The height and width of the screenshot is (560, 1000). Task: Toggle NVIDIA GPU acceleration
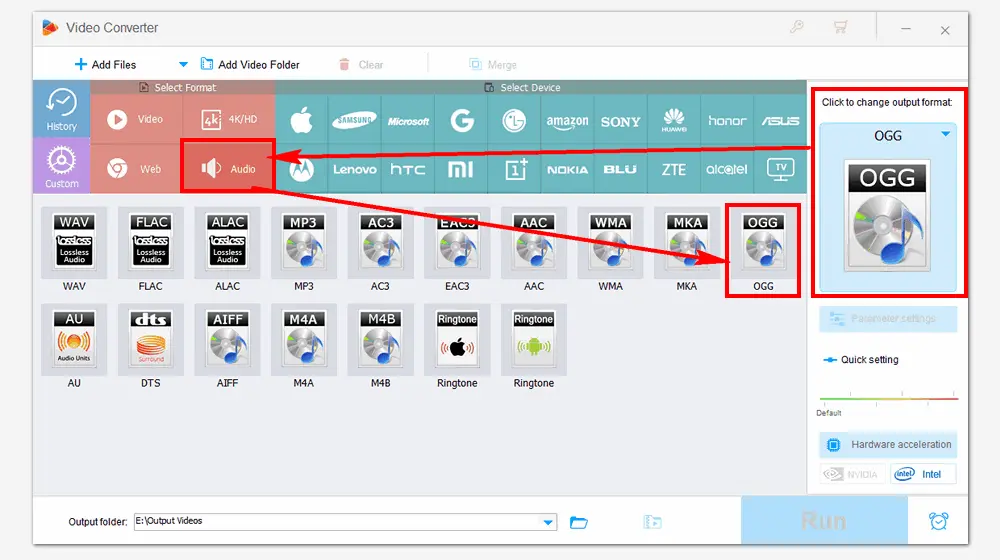coord(851,474)
